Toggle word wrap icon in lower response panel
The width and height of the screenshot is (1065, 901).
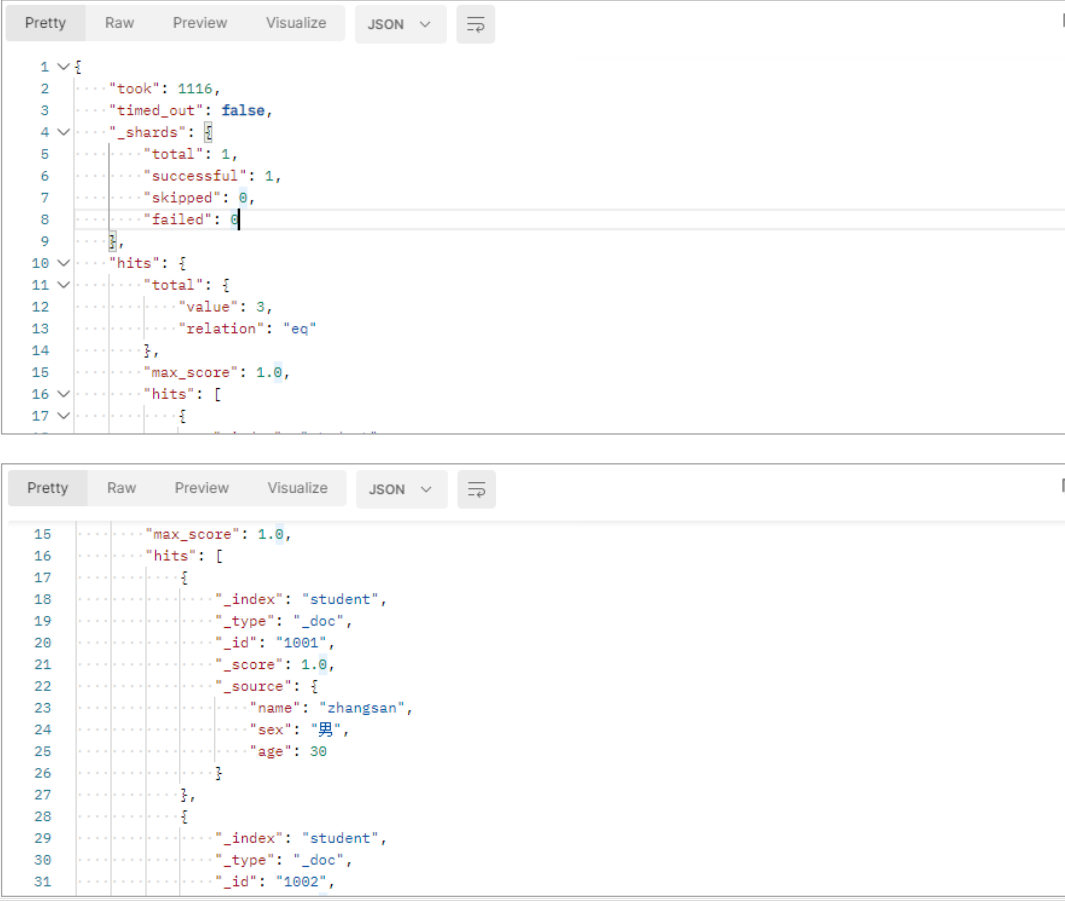[476, 489]
